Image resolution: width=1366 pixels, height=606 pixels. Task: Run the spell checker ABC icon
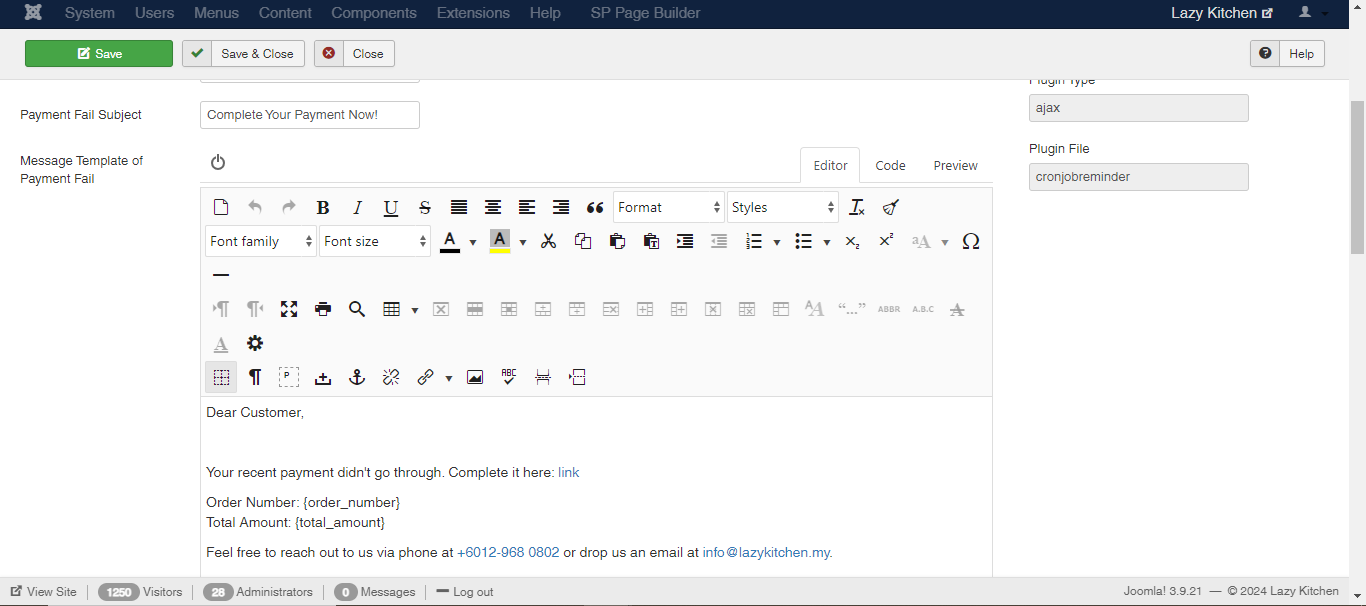pos(509,377)
